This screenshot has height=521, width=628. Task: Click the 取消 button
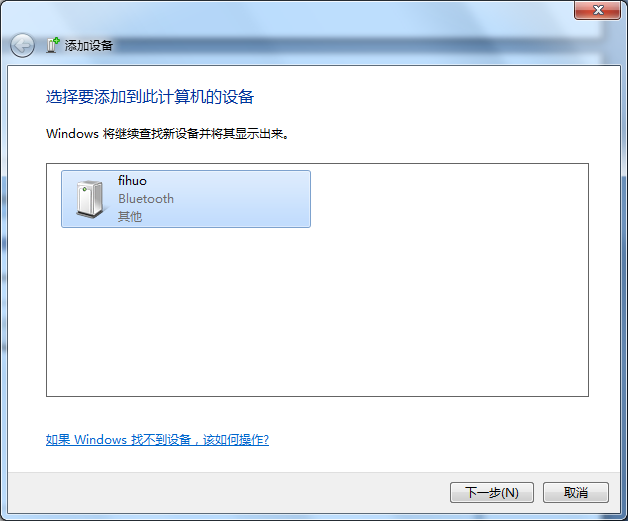click(x=576, y=492)
